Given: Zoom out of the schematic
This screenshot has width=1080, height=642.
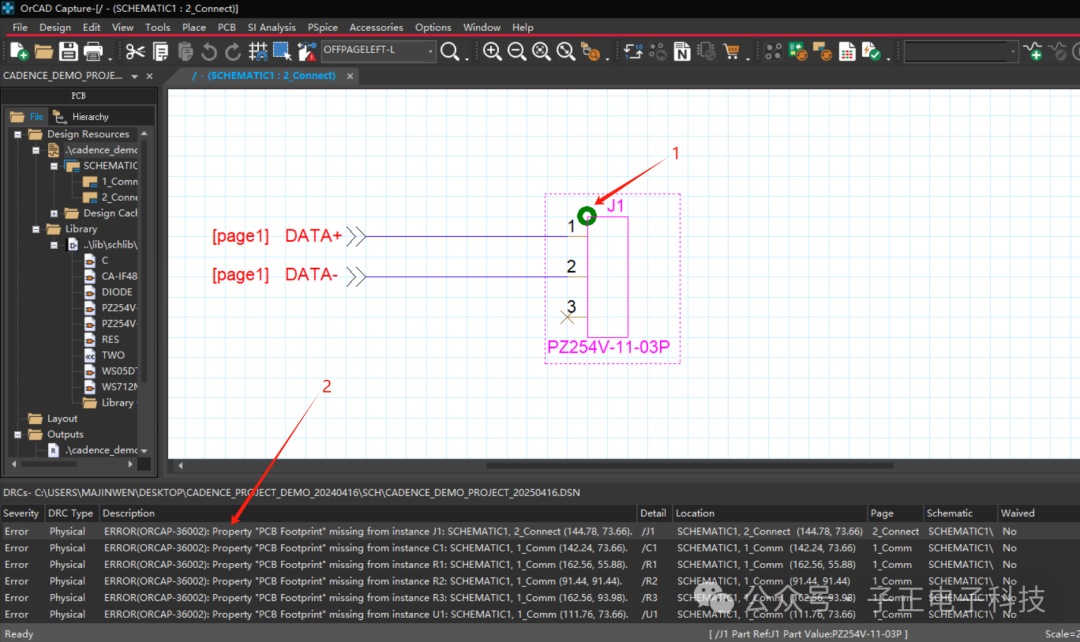Looking at the screenshot, I should pyautogui.click(x=517, y=52).
